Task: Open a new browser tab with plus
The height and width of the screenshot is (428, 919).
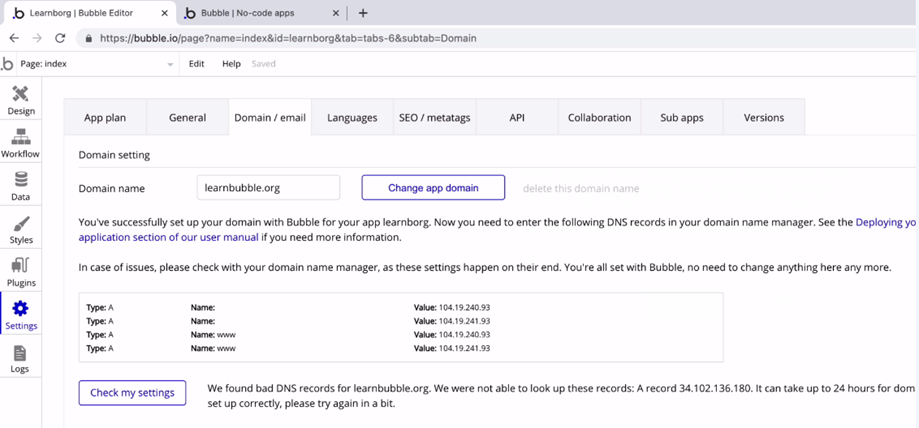Action: click(363, 12)
